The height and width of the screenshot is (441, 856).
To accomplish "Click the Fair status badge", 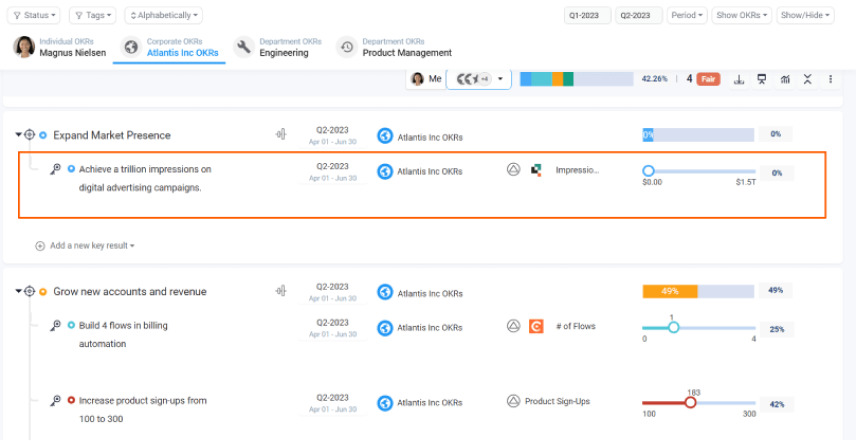I will click(x=708, y=79).
